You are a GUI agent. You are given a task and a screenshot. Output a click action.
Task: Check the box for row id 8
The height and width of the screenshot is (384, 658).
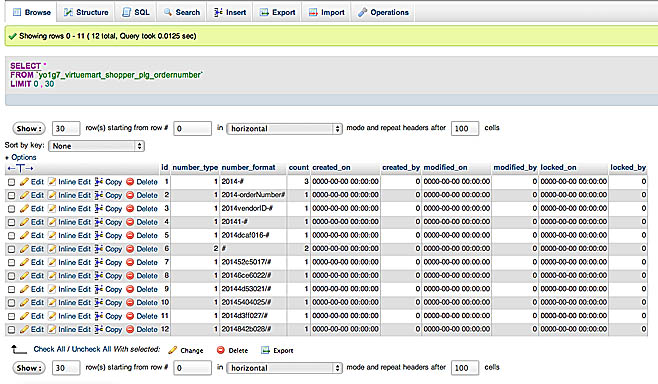point(11,276)
